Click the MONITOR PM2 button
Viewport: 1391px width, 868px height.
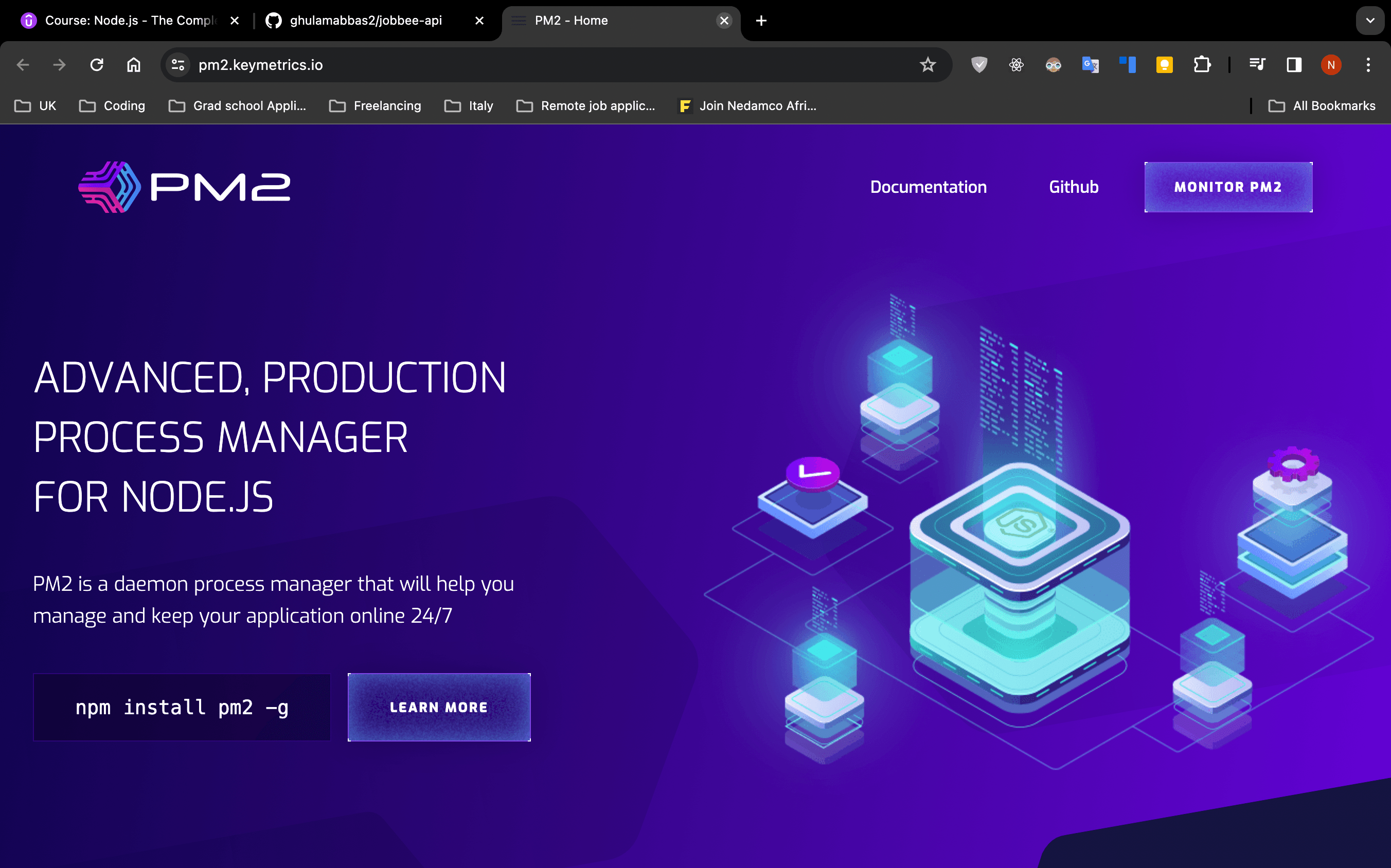[1228, 187]
